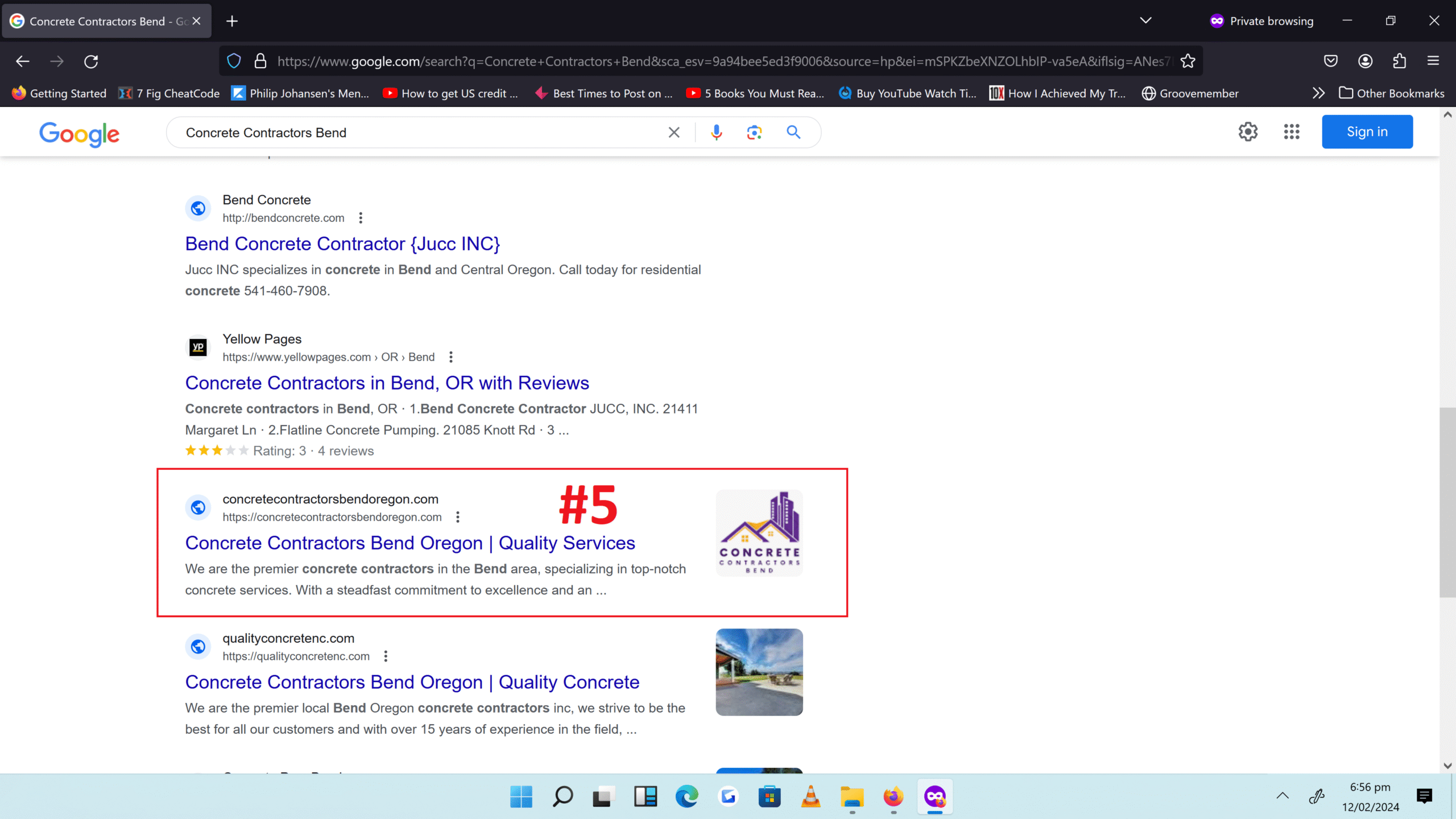Show hidden system tray icons
This screenshot has height=819, width=1456.
[1283, 796]
